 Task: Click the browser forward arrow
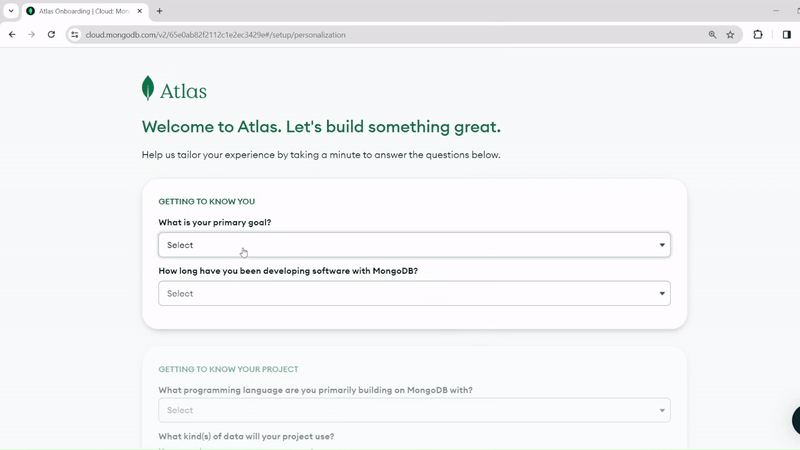[x=32, y=35]
